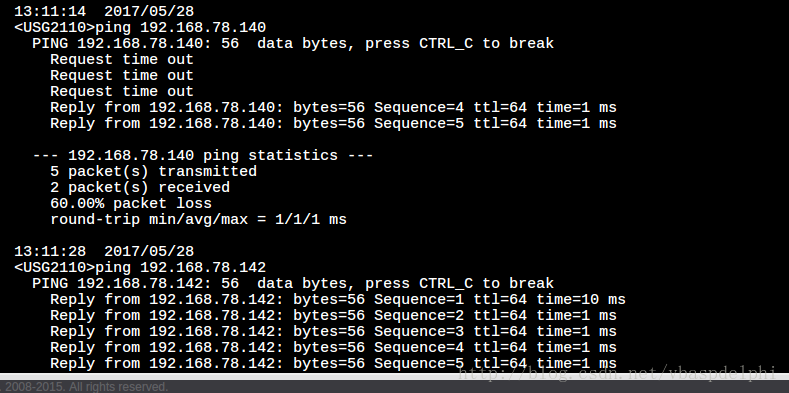This screenshot has height=393, width=789.
Task: Click the Sequence=5 reply from 192.168.78.140
Action: click(x=333, y=124)
